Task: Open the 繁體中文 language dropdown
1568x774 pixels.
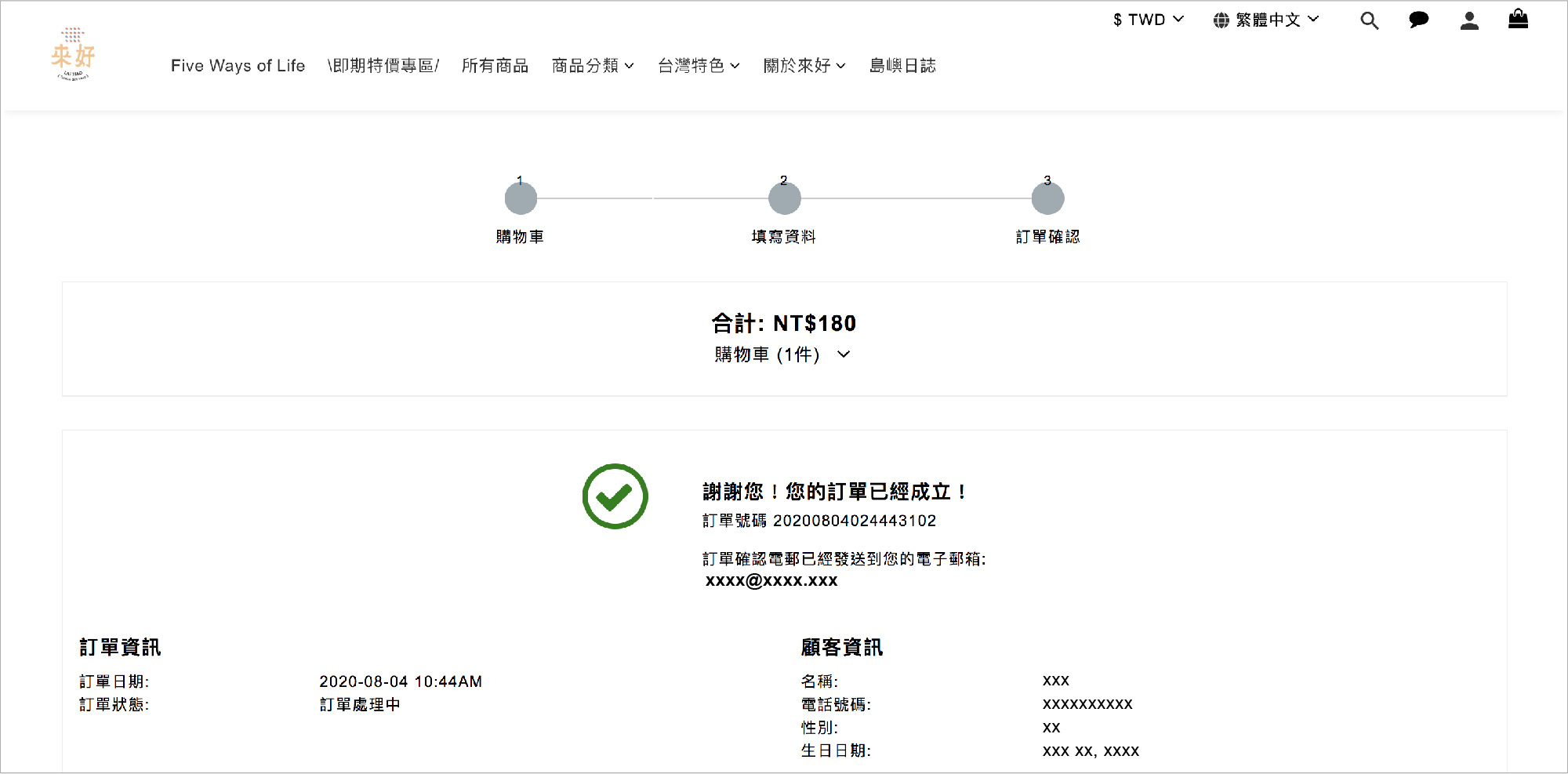Action: tap(1276, 20)
